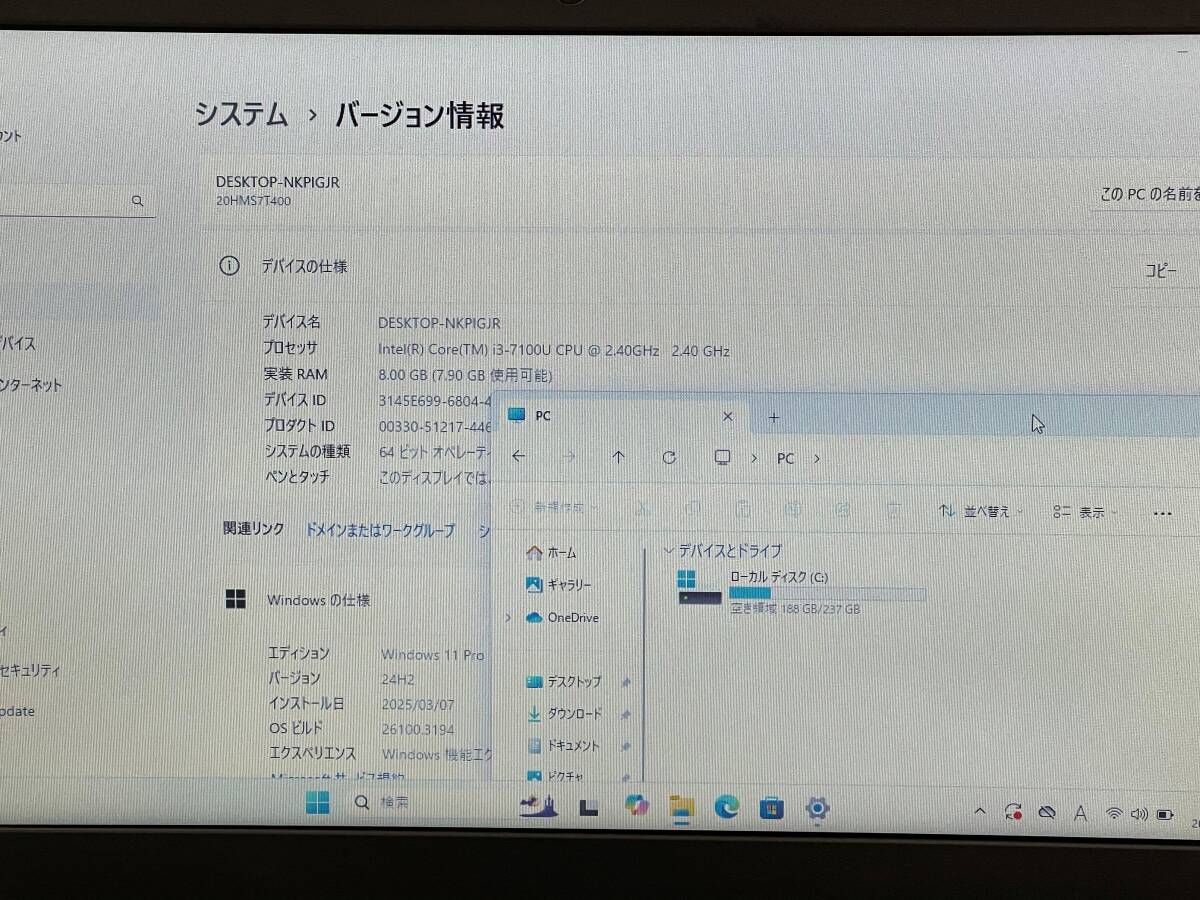The image size is (1200, 900).
Task: Collapse the デバイスとドライブ group
Action: tap(668, 551)
